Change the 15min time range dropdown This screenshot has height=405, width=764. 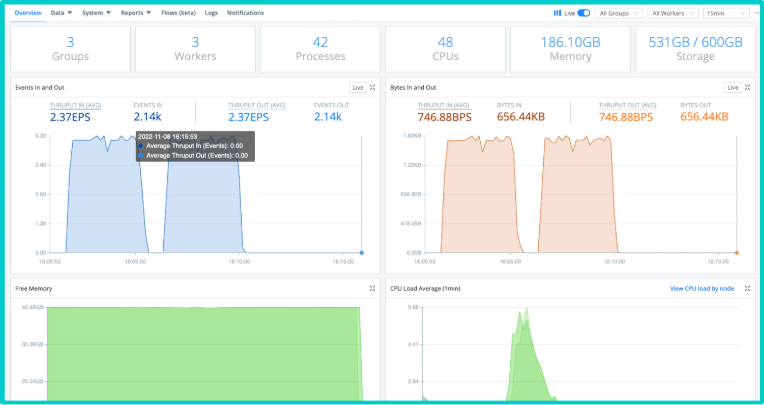tap(726, 13)
